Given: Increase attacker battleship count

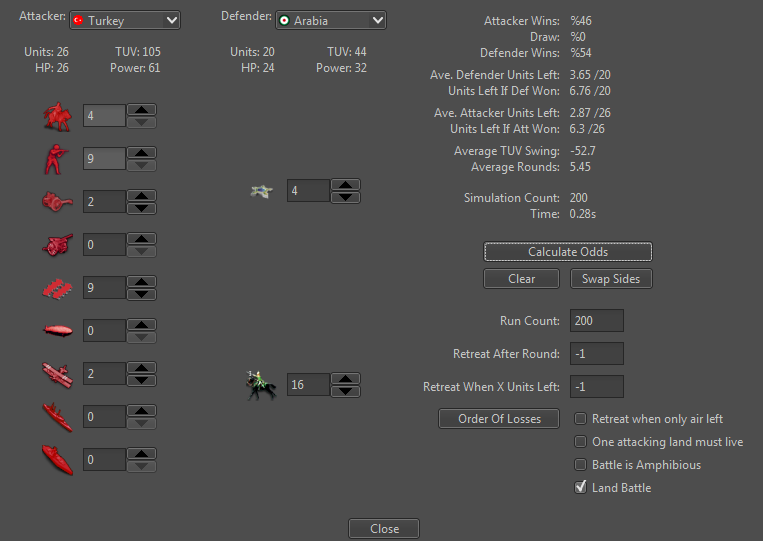Looking at the screenshot, I should click(142, 453).
